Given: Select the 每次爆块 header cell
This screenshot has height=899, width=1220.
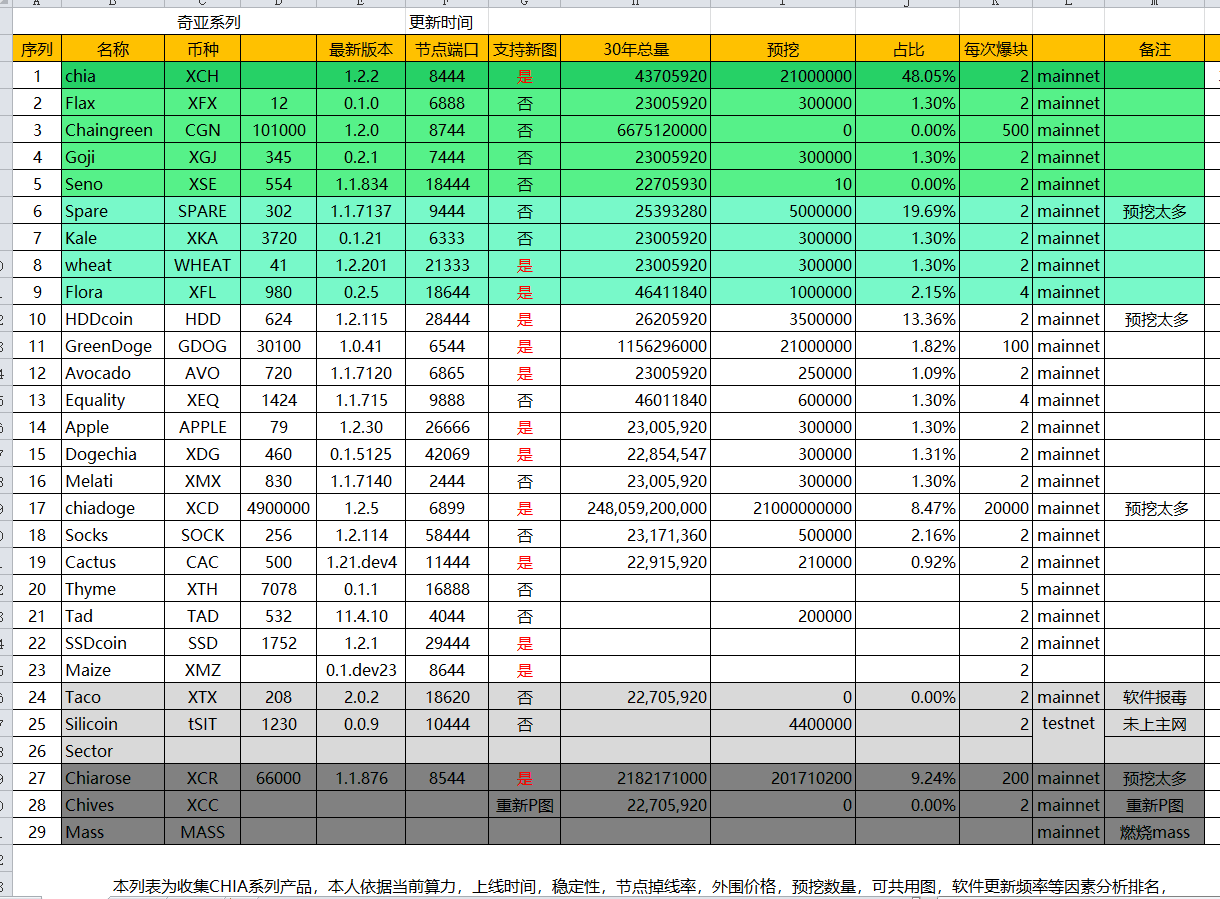Looking at the screenshot, I should (x=995, y=49).
